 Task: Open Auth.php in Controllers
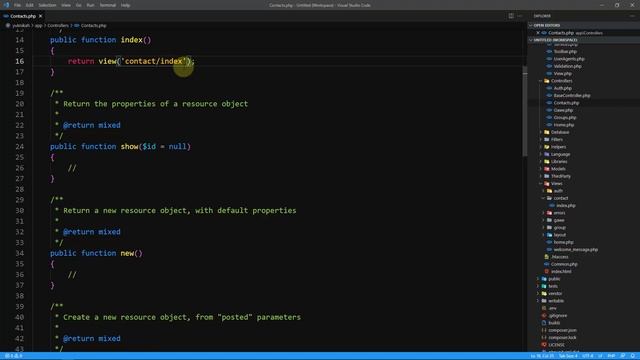coord(562,88)
